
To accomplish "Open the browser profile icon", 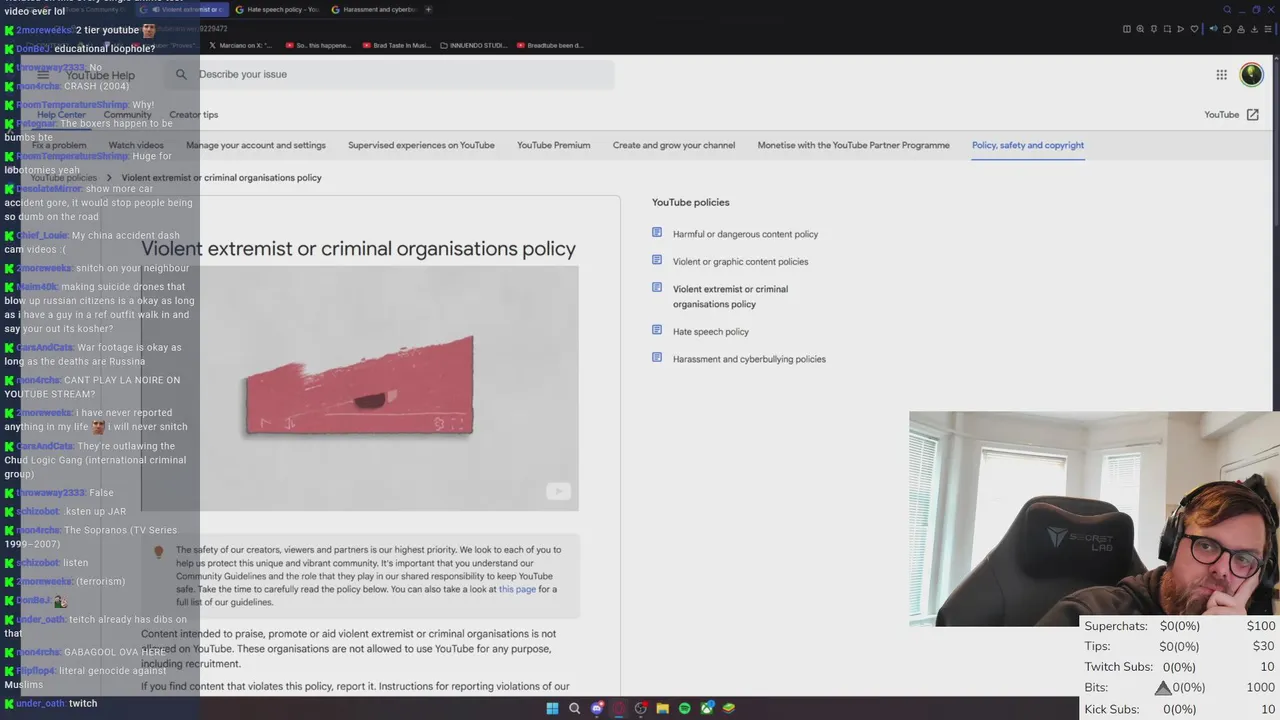I will pos(1241,29).
